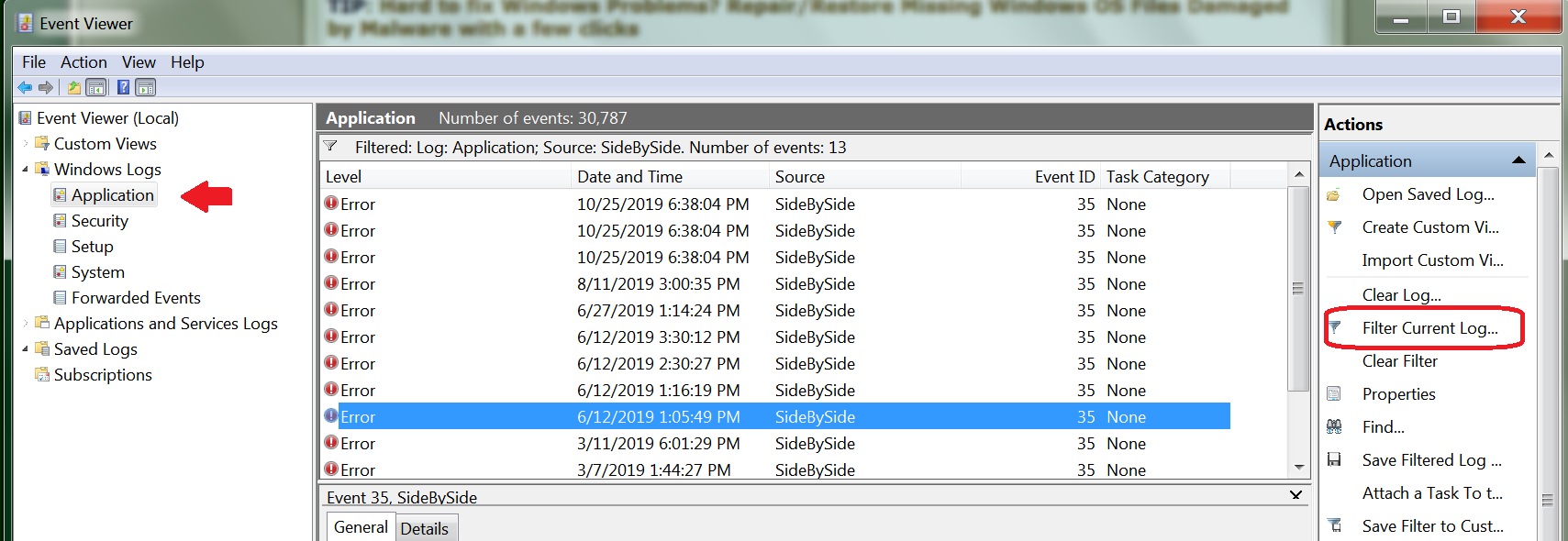Click the Subscriptions icon in tree
The width and height of the screenshot is (1568, 541).
click(x=42, y=374)
